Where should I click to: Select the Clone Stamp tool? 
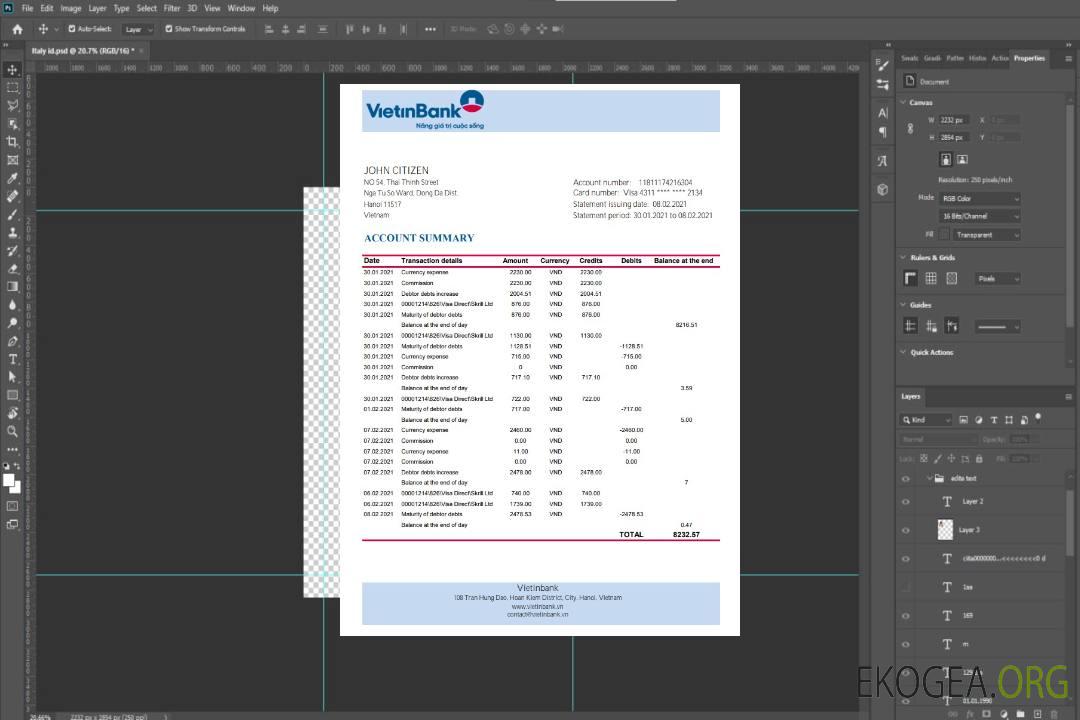pos(12,233)
